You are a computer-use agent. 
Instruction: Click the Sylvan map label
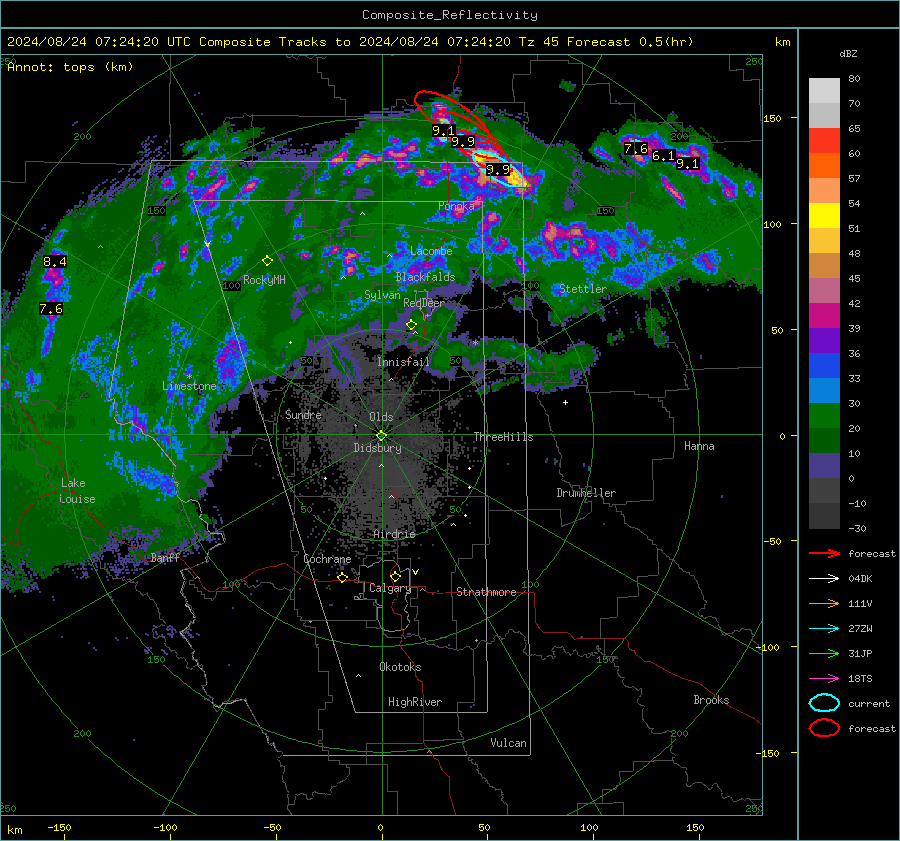pos(382,295)
